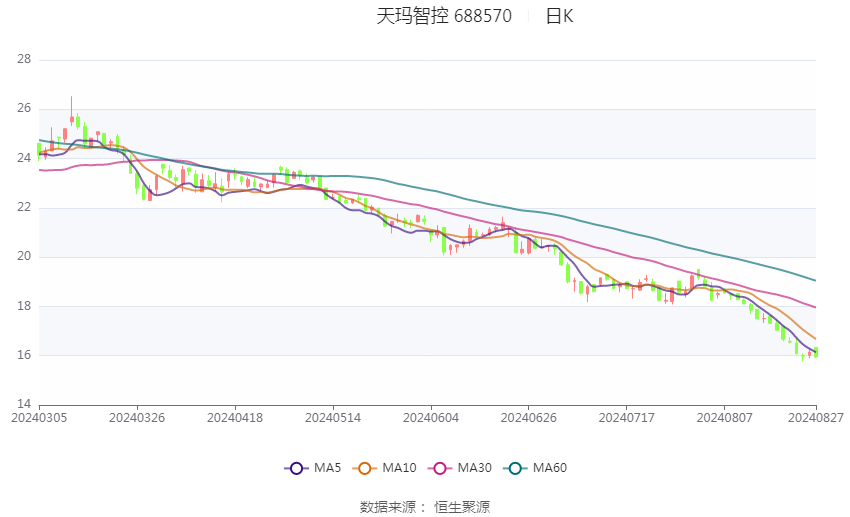
Task: Click the y-axis value 20
Action: (x=24, y=256)
